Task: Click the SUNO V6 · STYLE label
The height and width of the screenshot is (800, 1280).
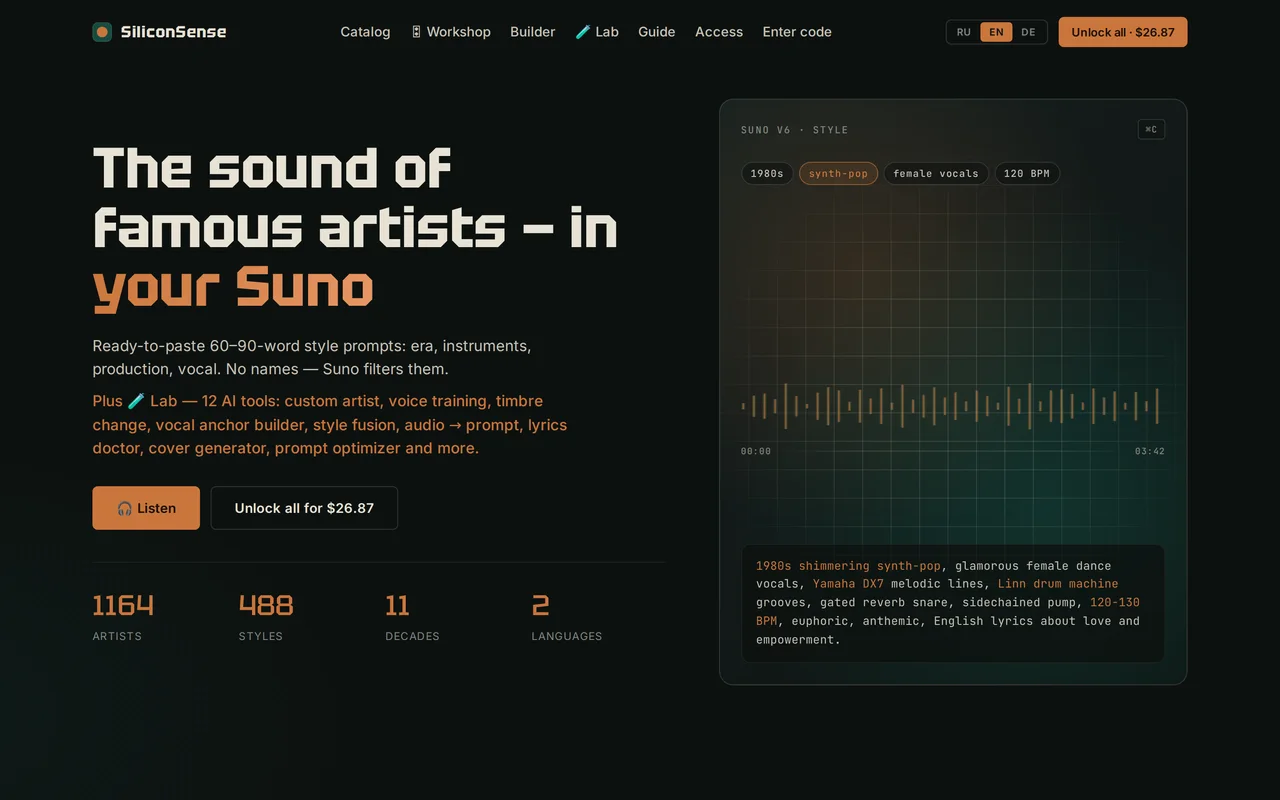Action: tap(794, 130)
